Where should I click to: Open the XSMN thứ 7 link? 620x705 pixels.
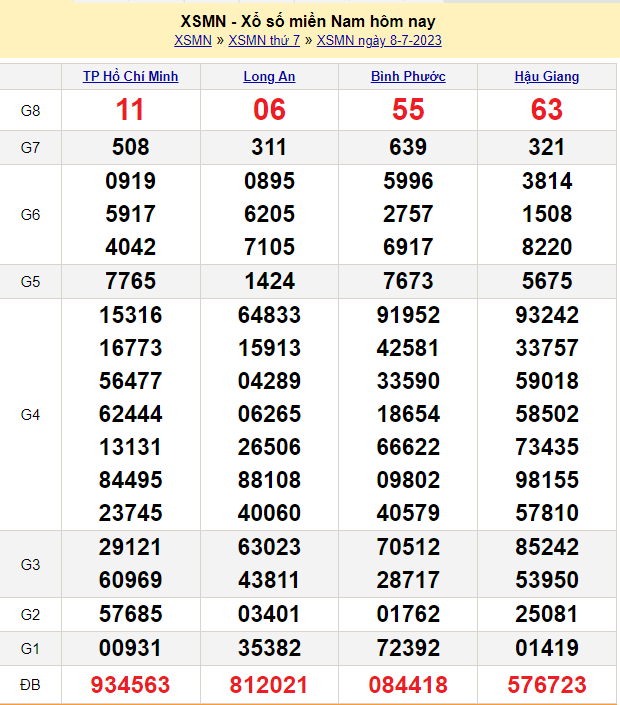coord(264,41)
